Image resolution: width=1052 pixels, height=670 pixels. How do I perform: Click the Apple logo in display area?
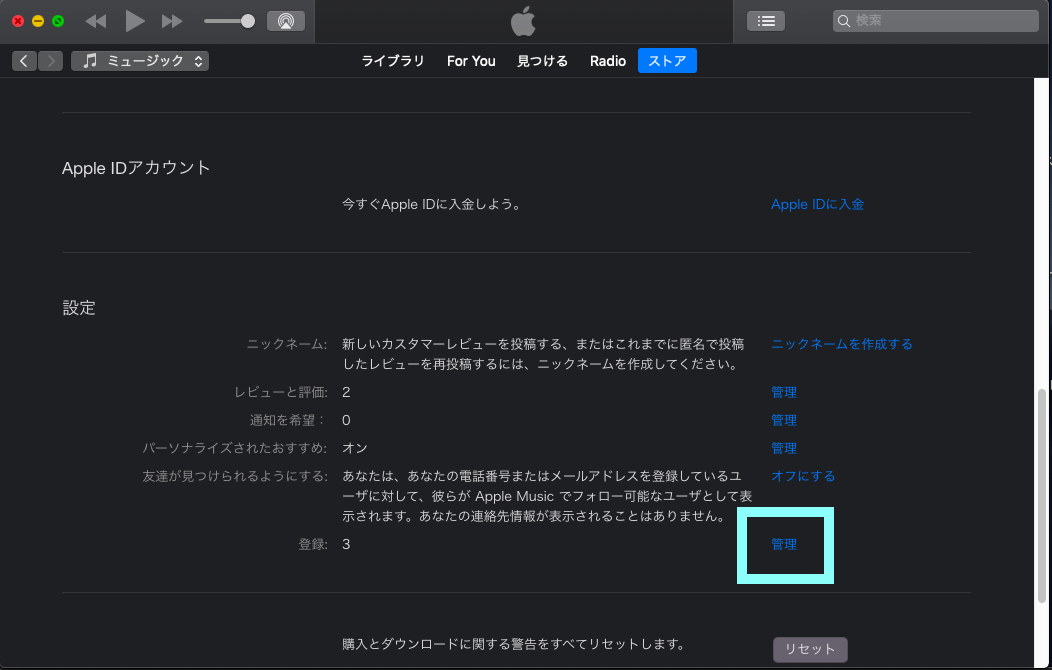pos(523,21)
